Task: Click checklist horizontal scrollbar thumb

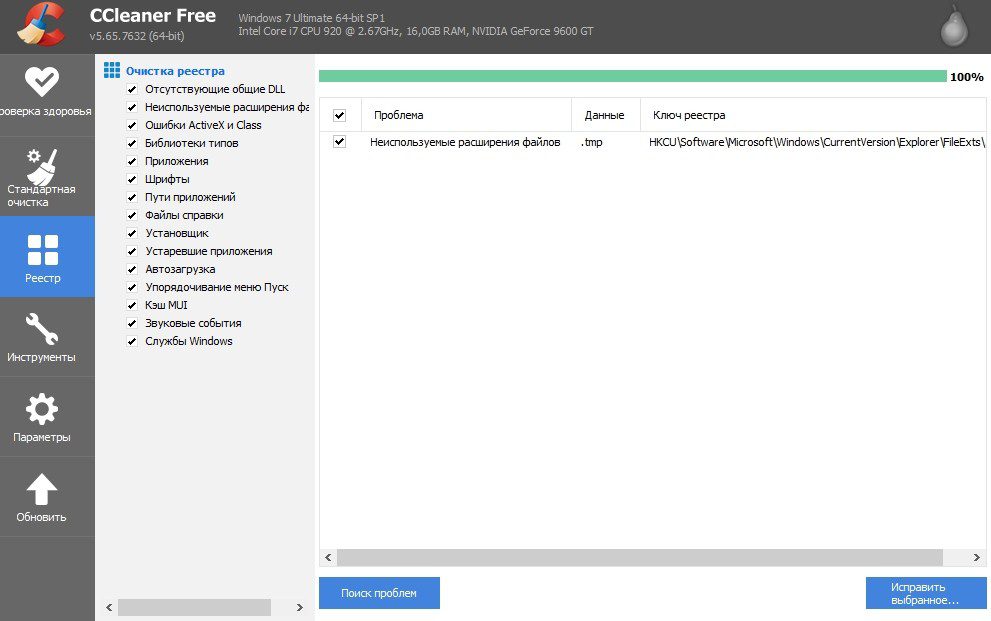Action: coord(194,608)
